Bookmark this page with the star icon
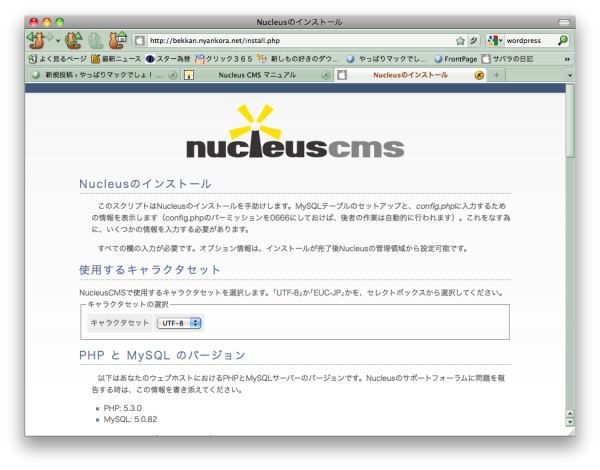600x470 pixels. (x=460, y=41)
